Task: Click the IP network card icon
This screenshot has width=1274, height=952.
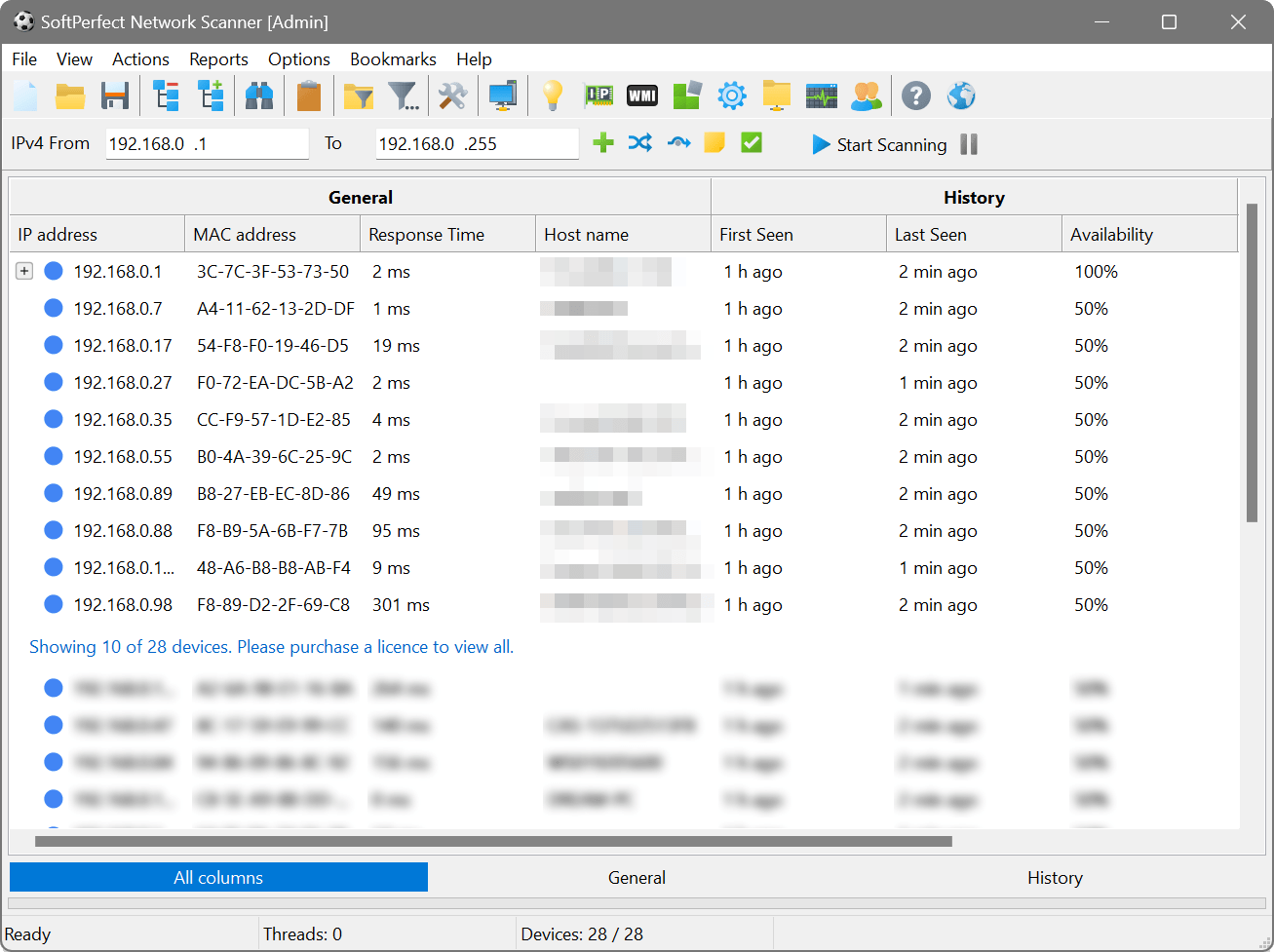Action: tap(598, 95)
